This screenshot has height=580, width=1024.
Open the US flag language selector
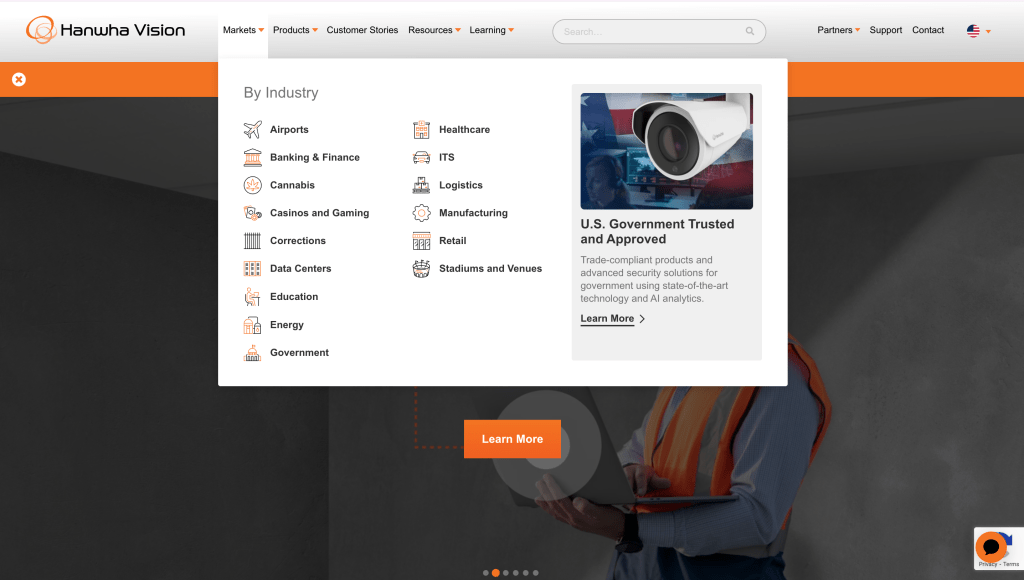click(978, 31)
